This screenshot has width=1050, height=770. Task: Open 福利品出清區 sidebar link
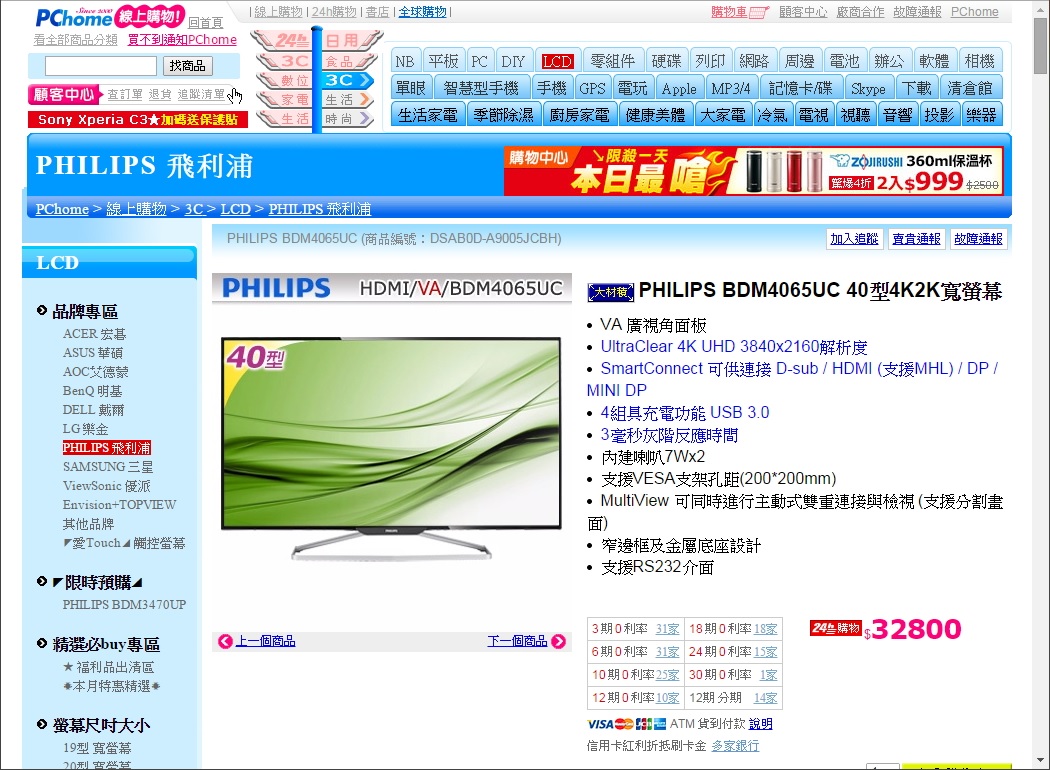coord(108,667)
